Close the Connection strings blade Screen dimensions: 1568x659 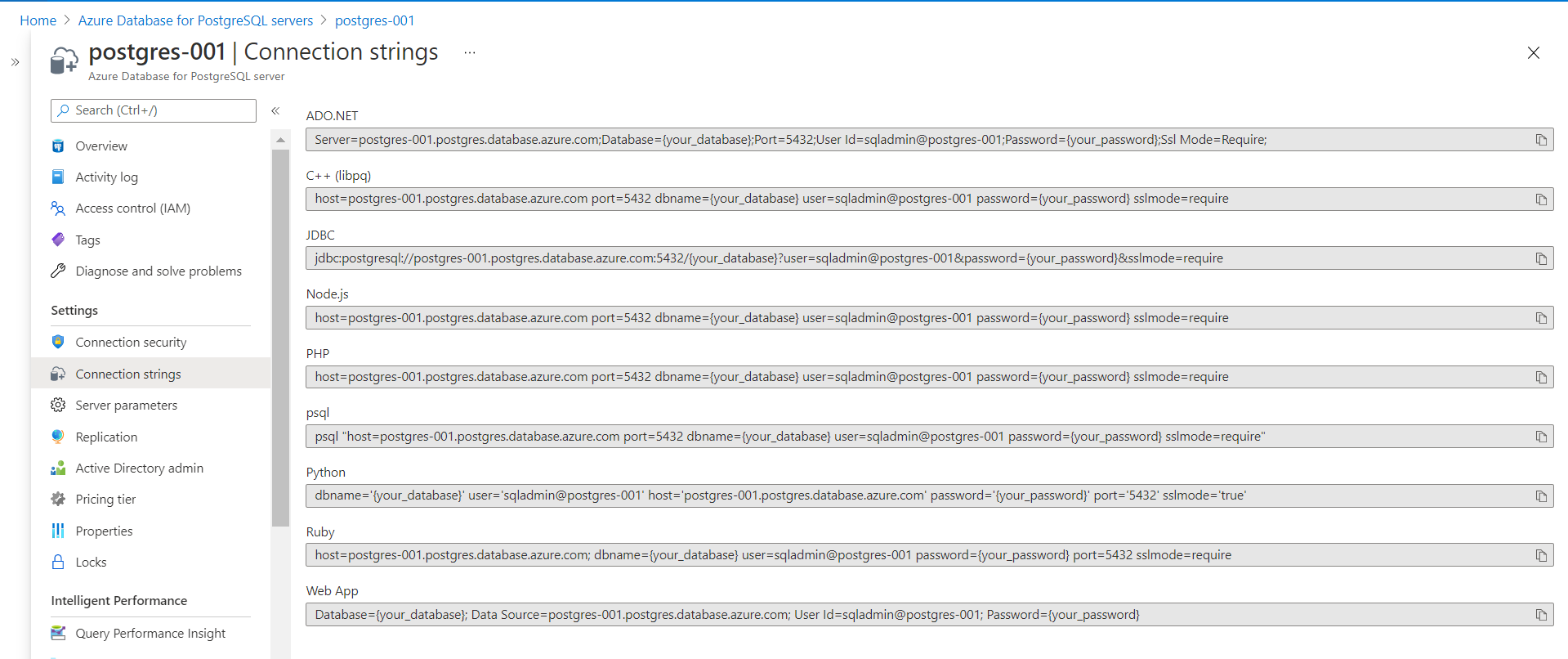[x=1534, y=53]
